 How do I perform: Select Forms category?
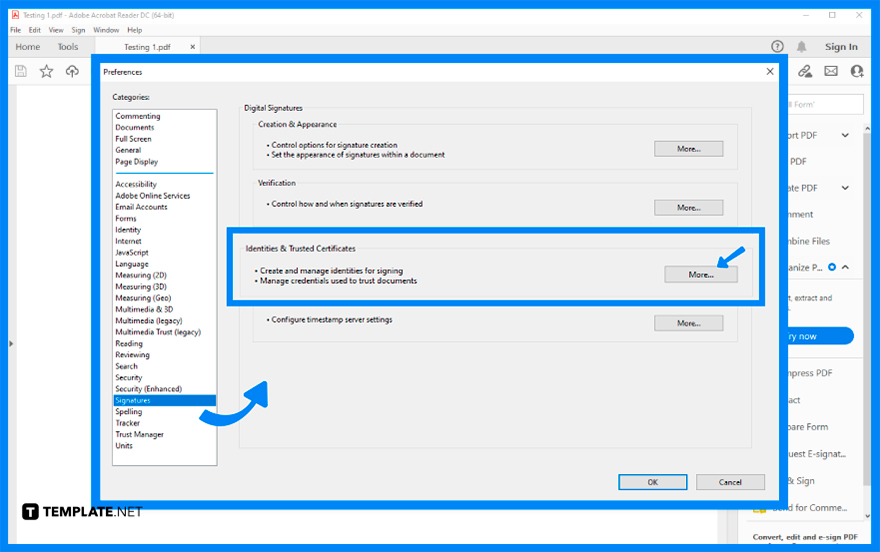(x=126, y=219)
